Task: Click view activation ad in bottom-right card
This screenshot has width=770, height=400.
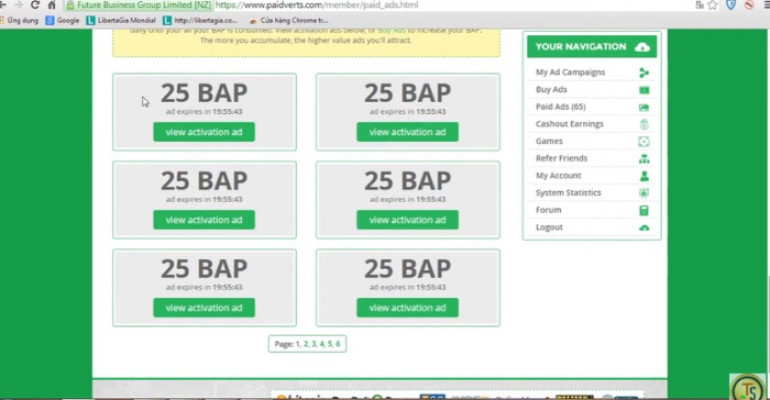Action: pos(408,308)
